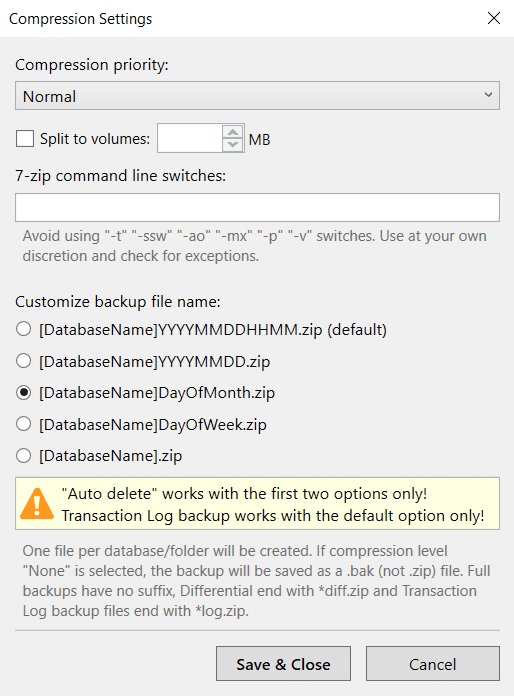Decrease volume size with down arrow
This screenshot has width=514, height=696.
point(233,145)
